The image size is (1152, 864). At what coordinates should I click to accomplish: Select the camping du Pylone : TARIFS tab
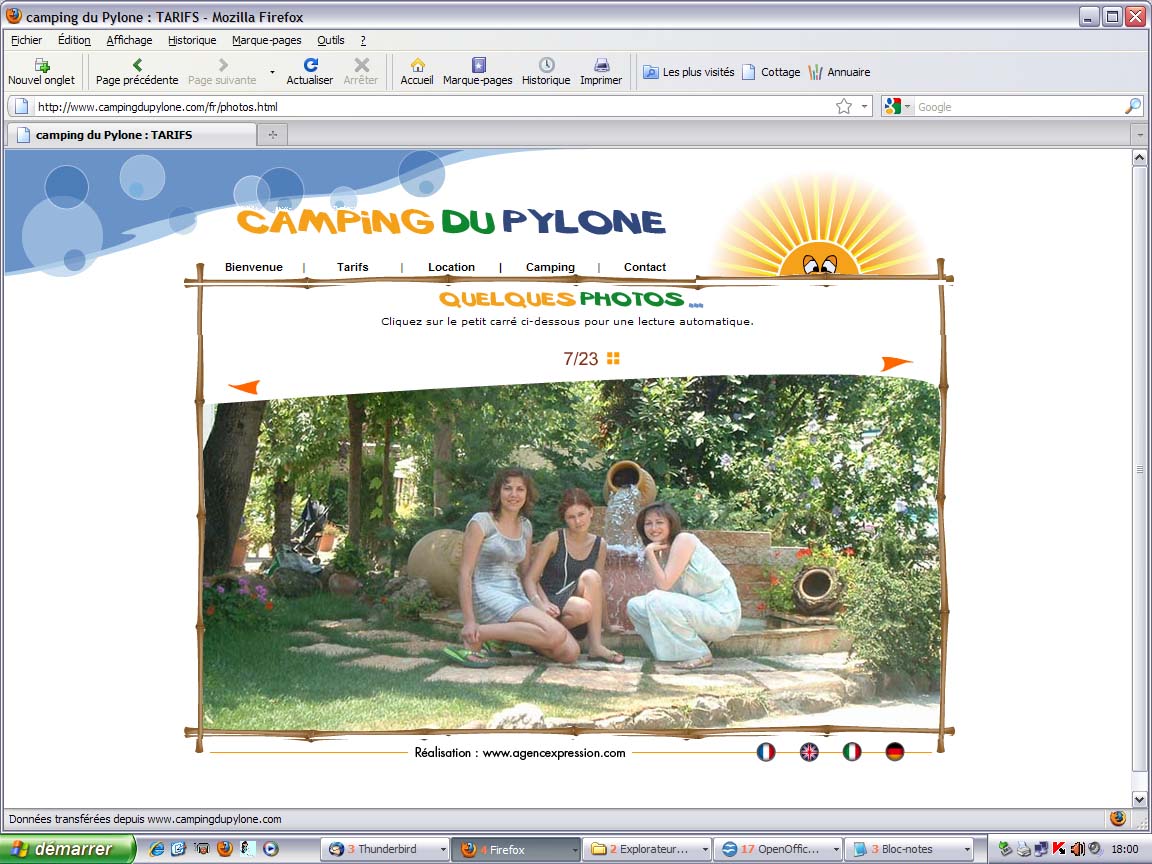[x=132, y=134]
